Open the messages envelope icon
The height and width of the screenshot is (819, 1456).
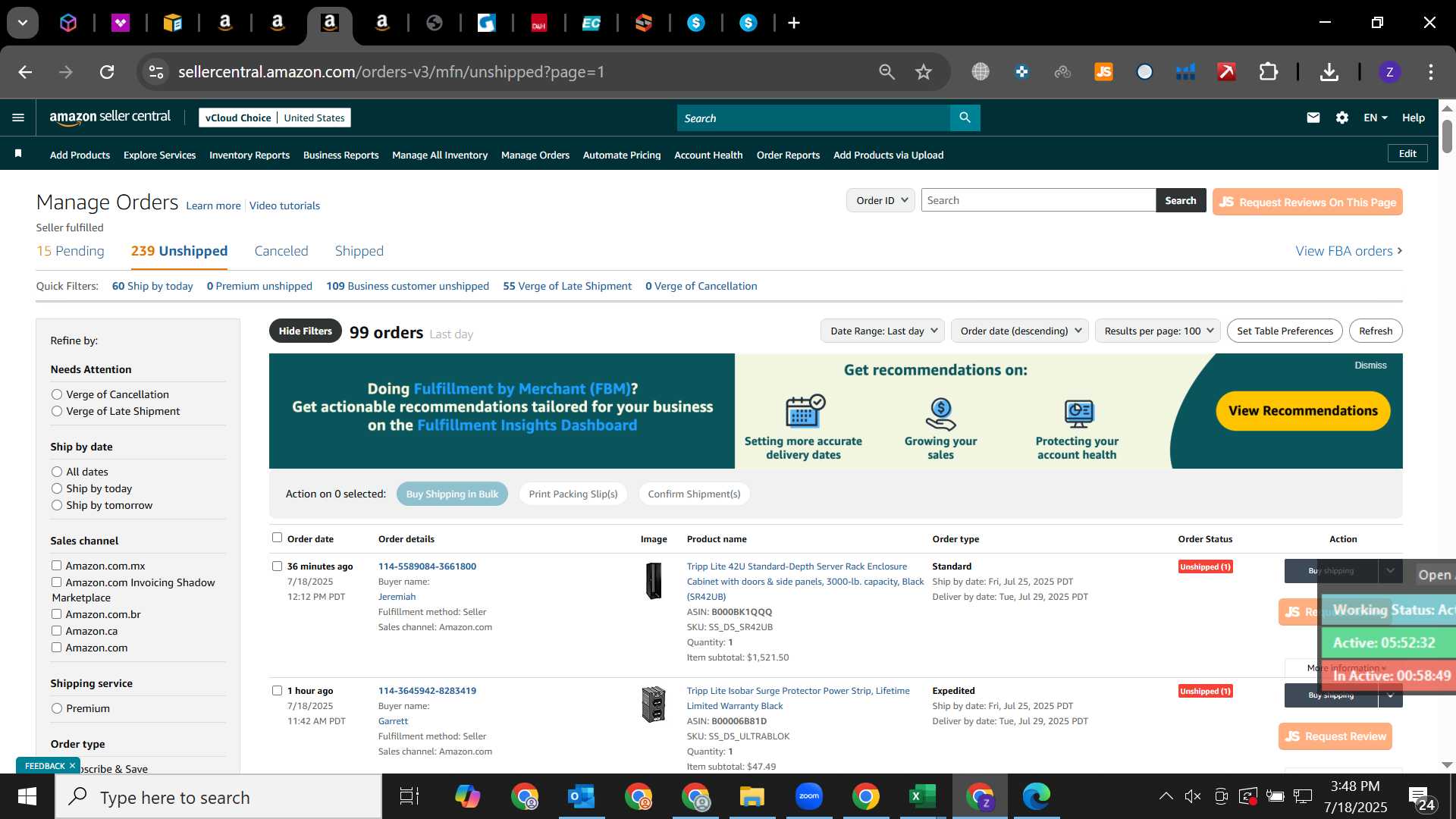tap(1313, 118)
